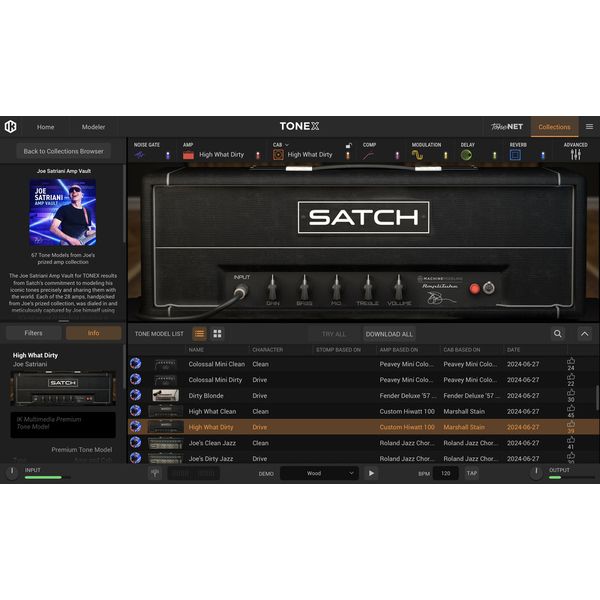
Task: Open the tone model search icon
Action: tap(558, 334)
